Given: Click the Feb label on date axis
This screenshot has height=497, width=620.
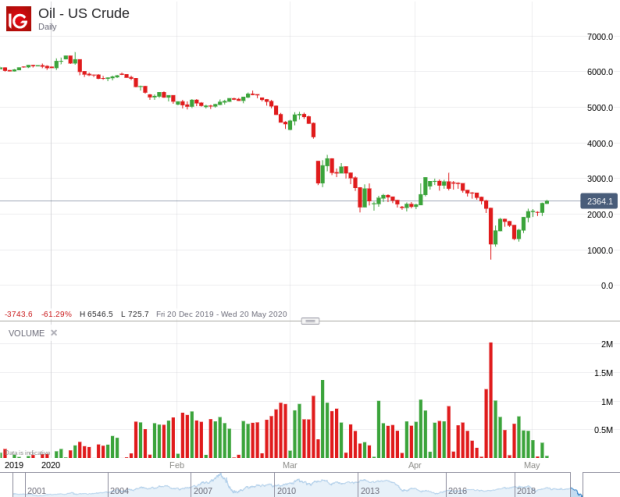Looking at the screenshot, I should 177,465.
